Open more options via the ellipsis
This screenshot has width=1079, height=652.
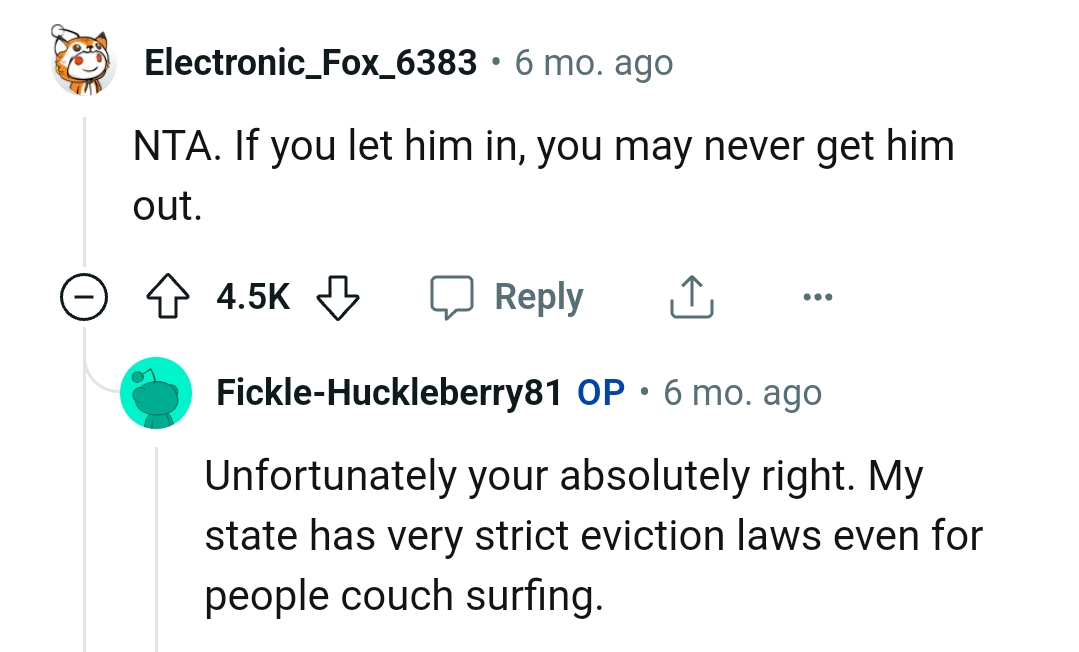click(818, 296)
